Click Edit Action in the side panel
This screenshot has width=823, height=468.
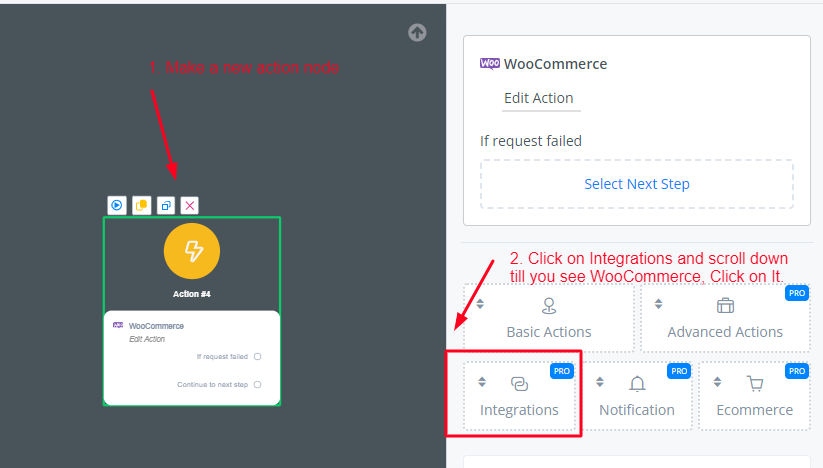pyautogui.click(x=539, y=98)
